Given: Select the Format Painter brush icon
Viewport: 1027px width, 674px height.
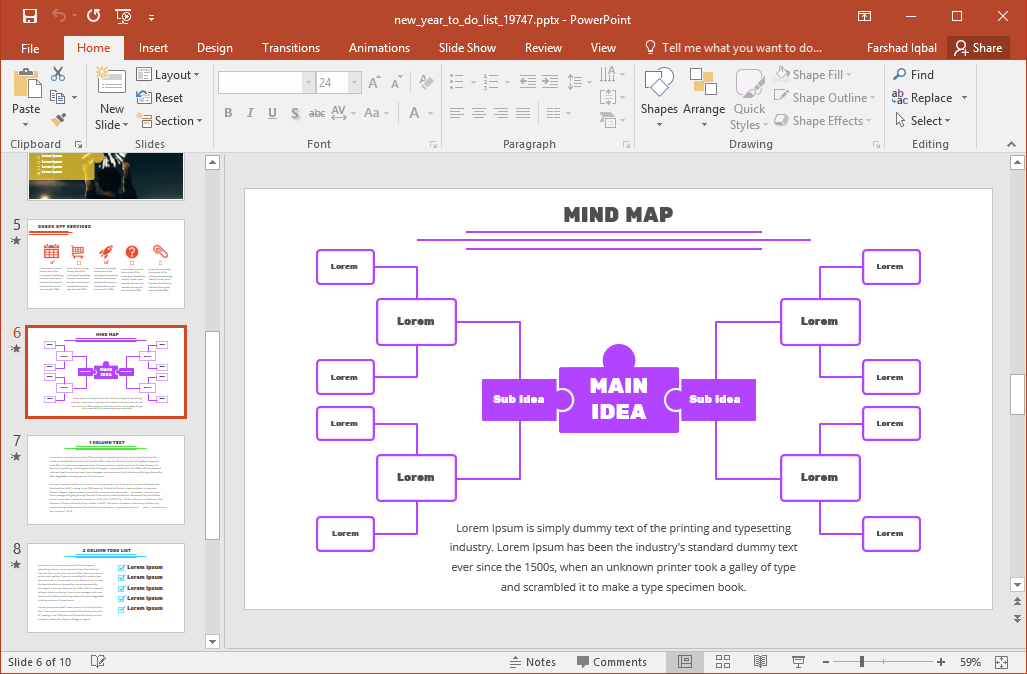Looking at the screenshot, I should coord(58,120).
